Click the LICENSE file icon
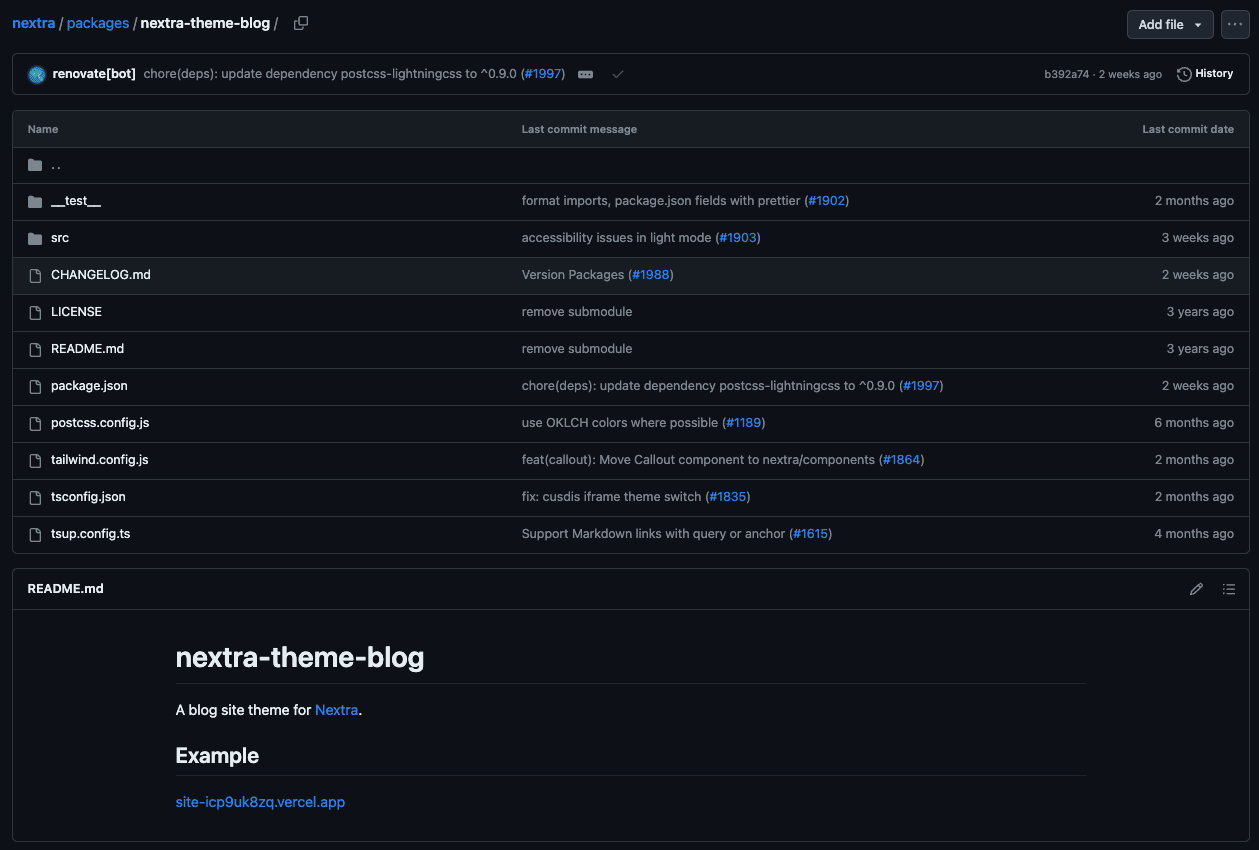Screen dimensions: 1259x850 (x=35, y=312)
